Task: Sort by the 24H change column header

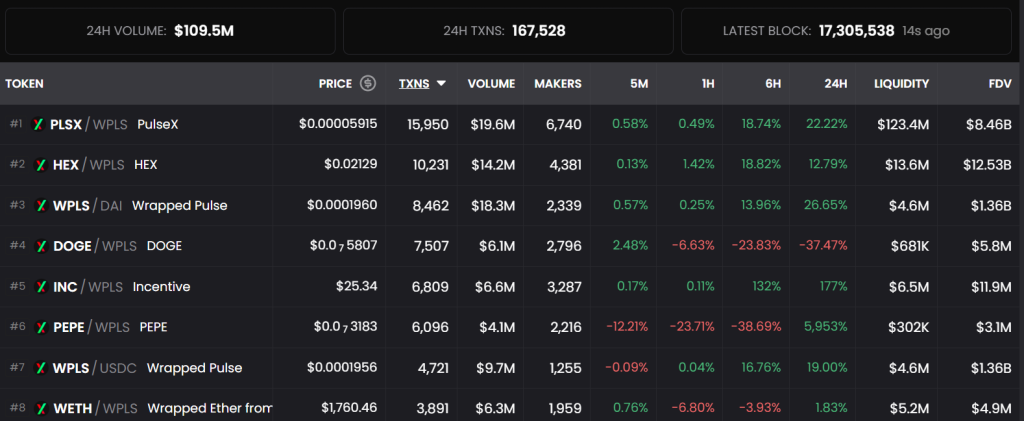Action: click(x=835, y=84)
